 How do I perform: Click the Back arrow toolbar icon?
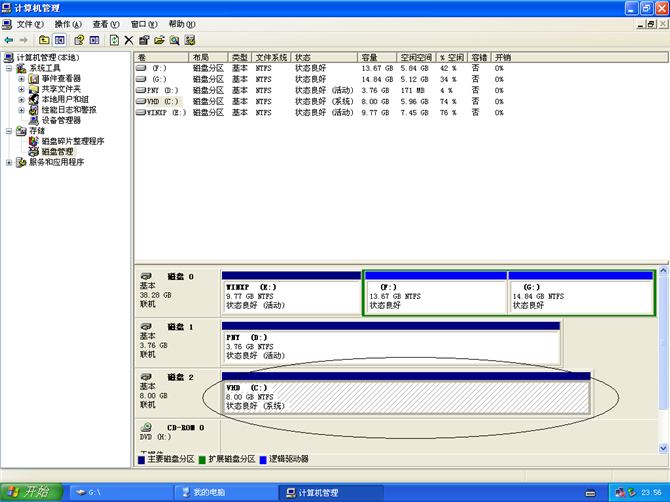(9, 40)
